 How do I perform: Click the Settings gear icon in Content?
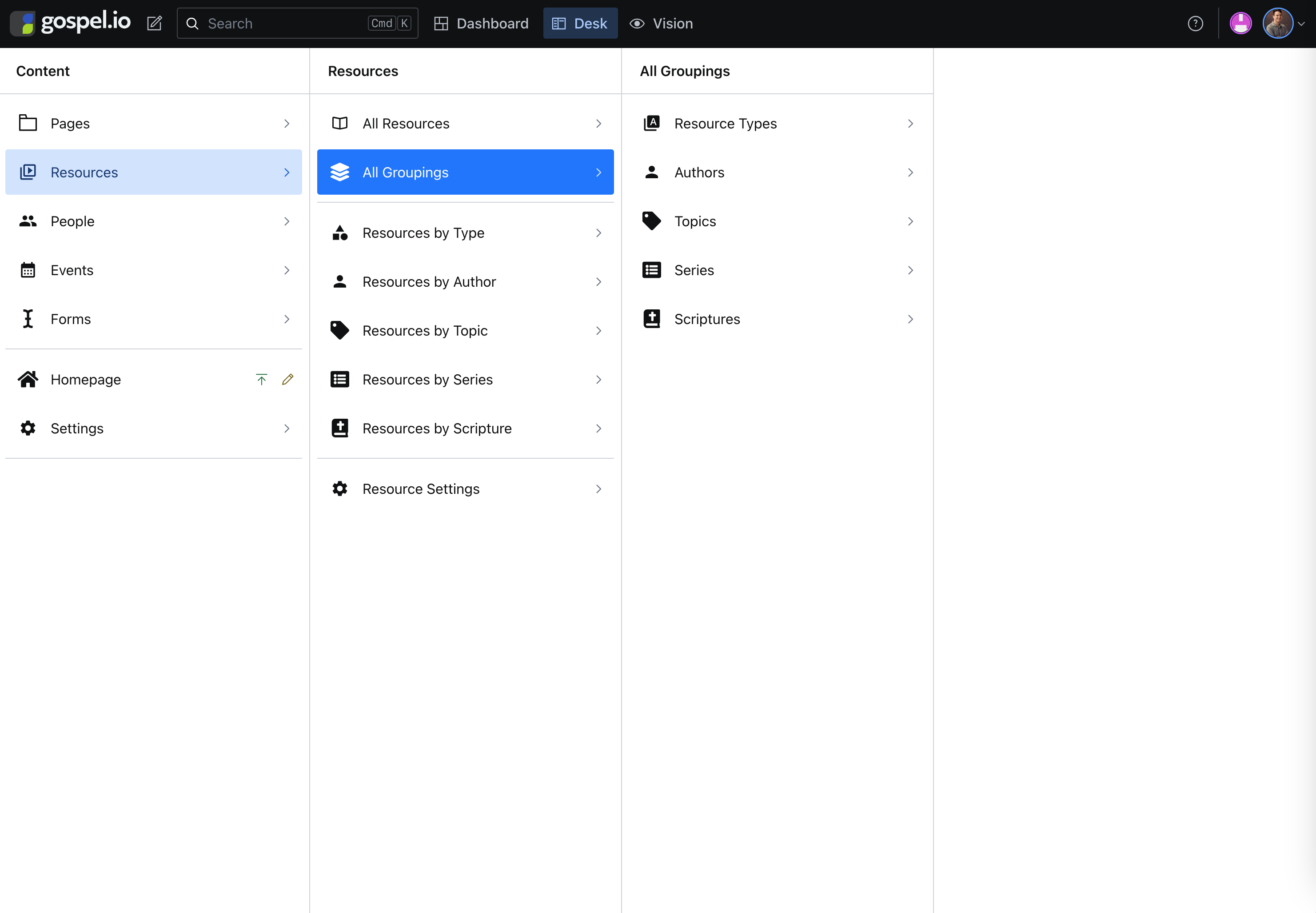coord(28,428)
